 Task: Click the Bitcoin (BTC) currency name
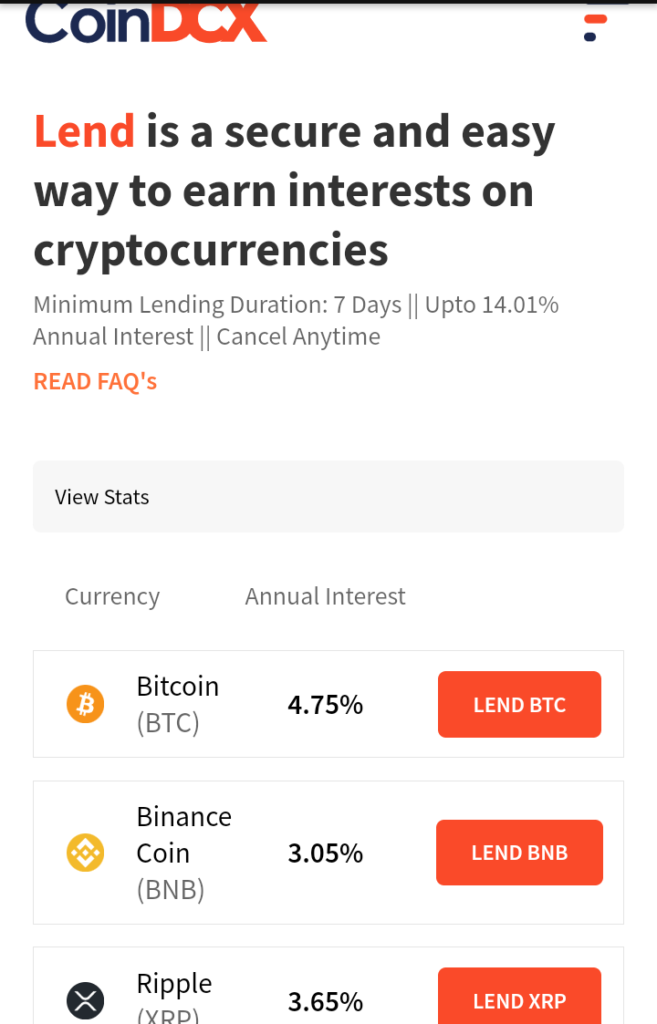178,704
